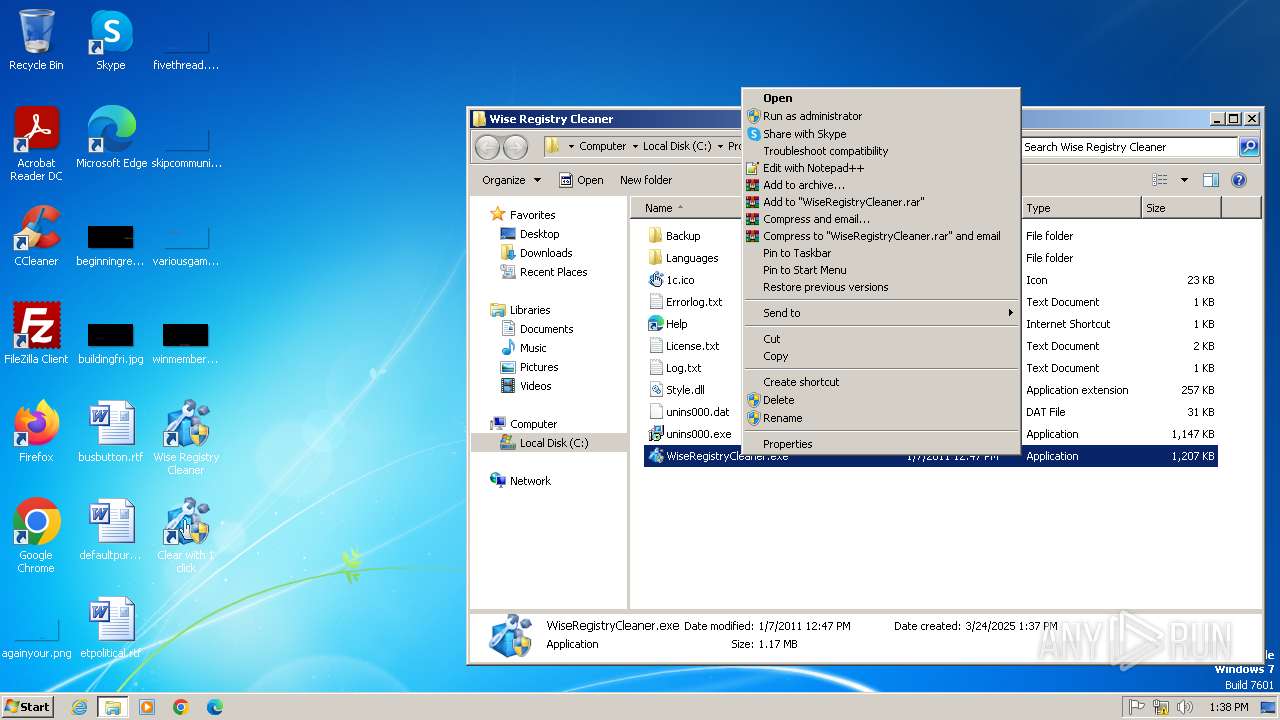Open Acrobat Reader DC desktop shortcut
This screenshot has height=720, width=1280.
(36, 144)
